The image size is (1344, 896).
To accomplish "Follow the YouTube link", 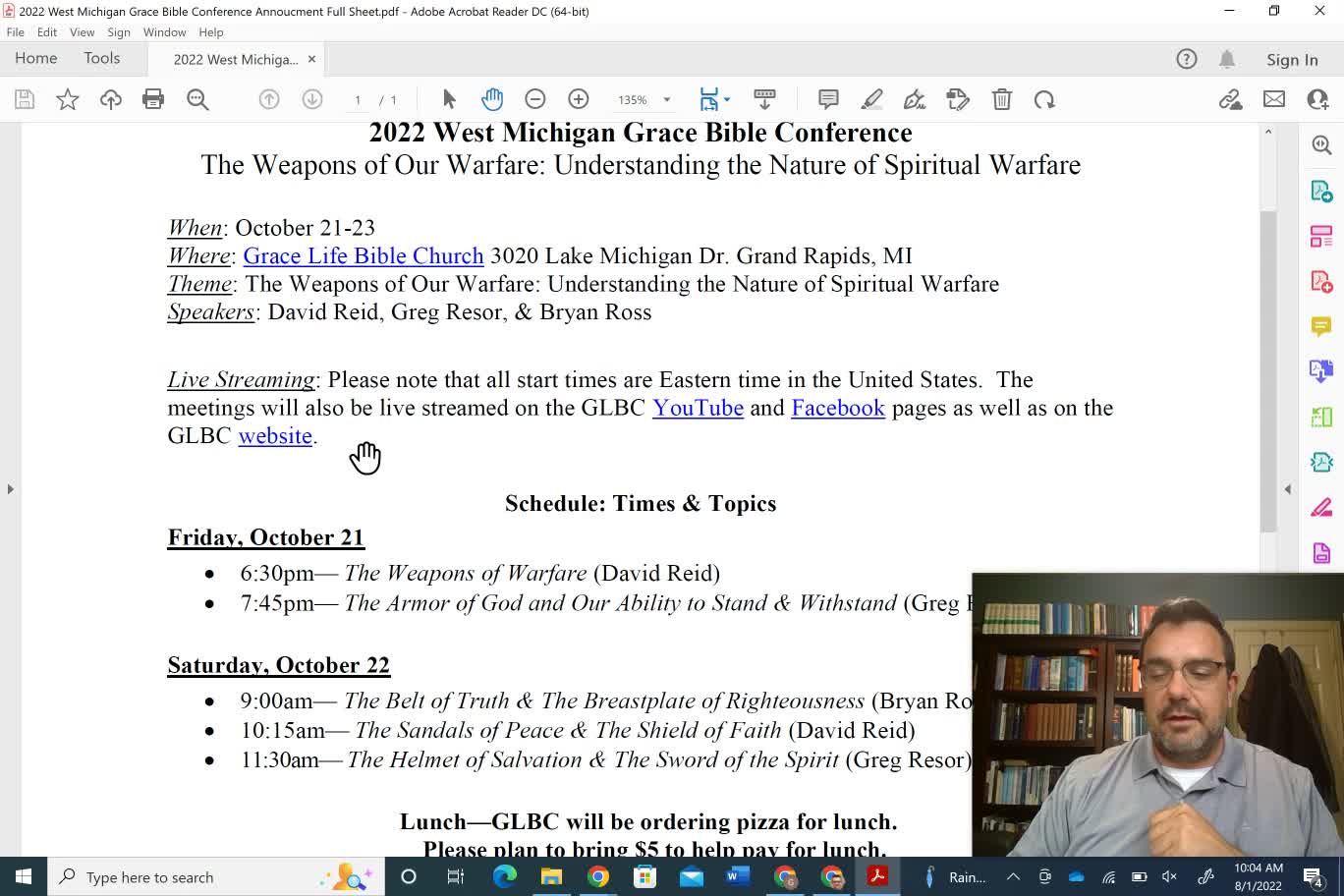I will pos(698,408).
